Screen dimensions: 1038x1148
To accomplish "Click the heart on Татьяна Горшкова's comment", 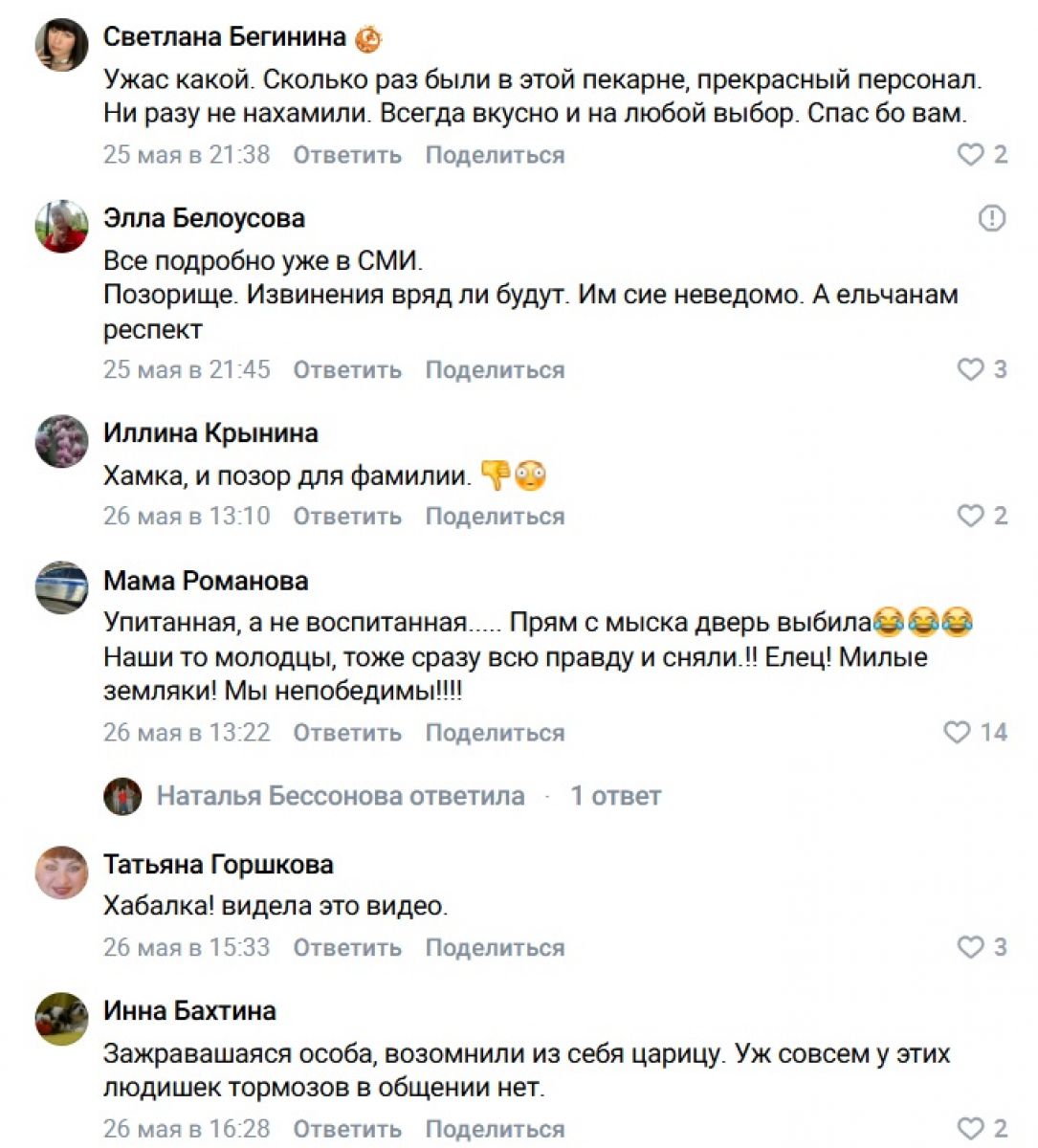I will click(970, 947).
